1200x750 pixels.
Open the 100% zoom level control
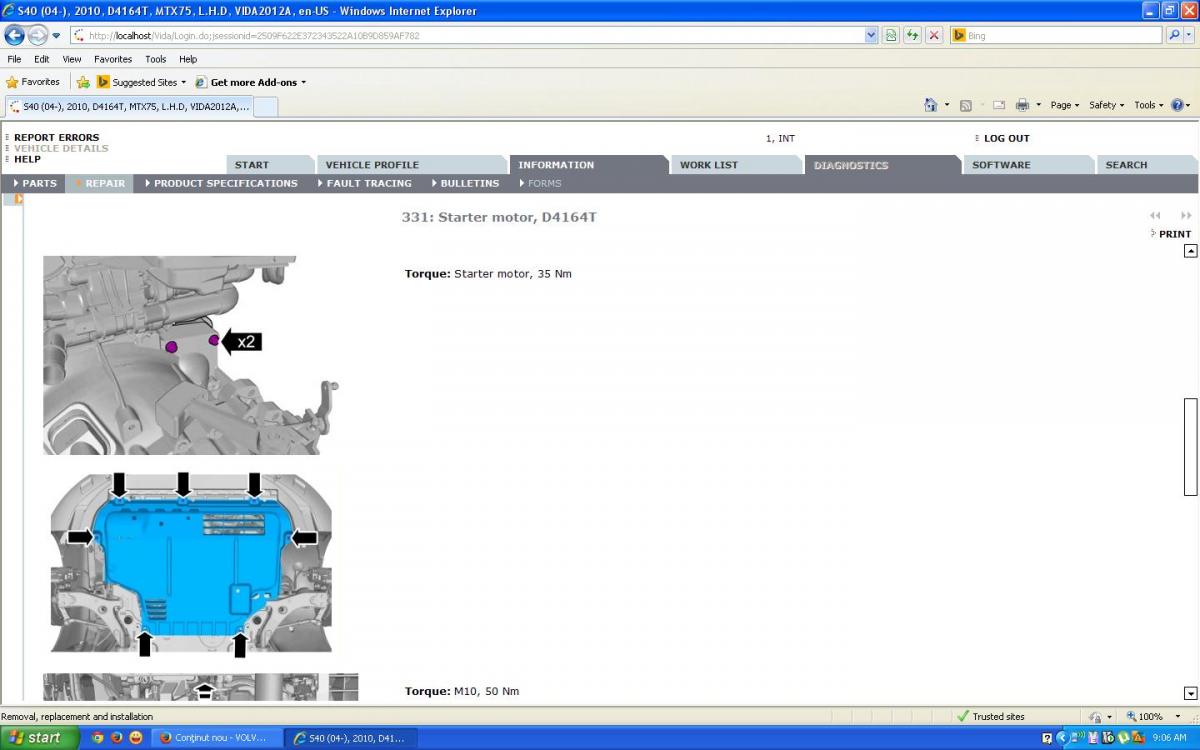coord(1151,716)
